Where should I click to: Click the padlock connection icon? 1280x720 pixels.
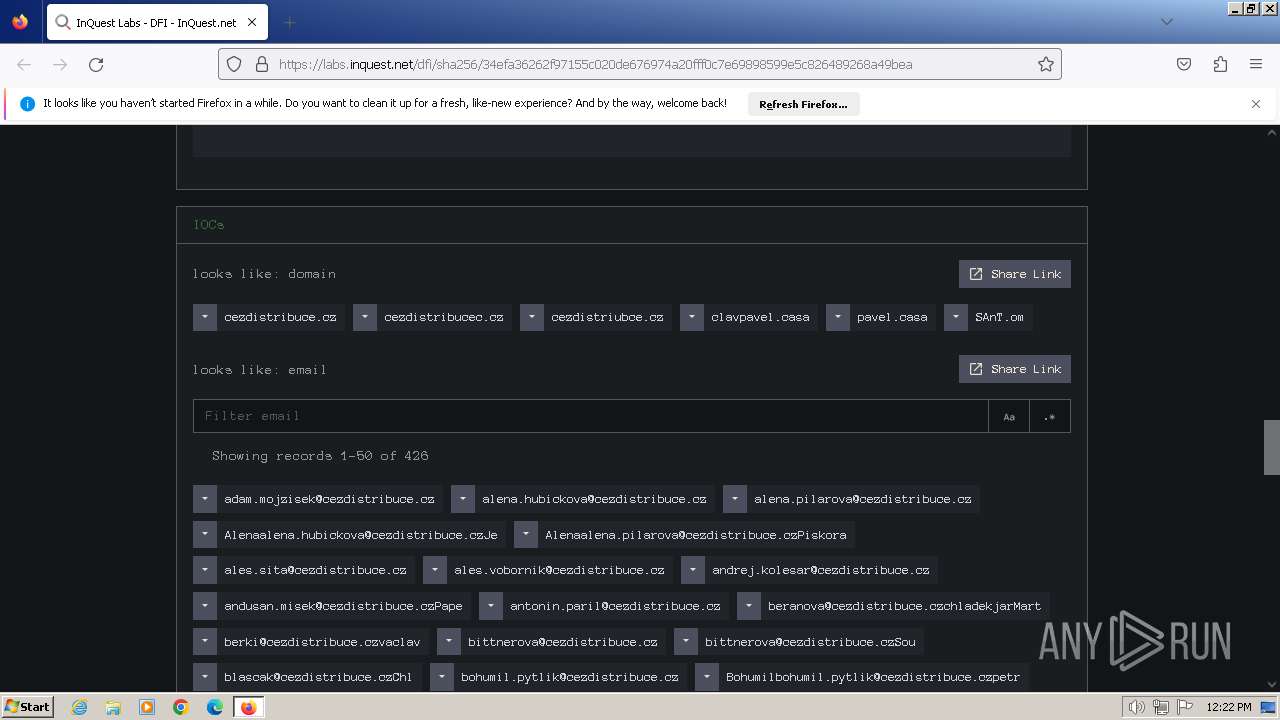(x=262, y=64)
